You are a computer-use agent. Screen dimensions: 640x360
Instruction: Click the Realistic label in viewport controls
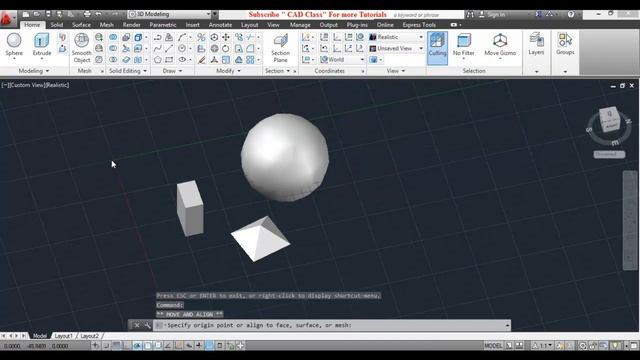[57, 85]
